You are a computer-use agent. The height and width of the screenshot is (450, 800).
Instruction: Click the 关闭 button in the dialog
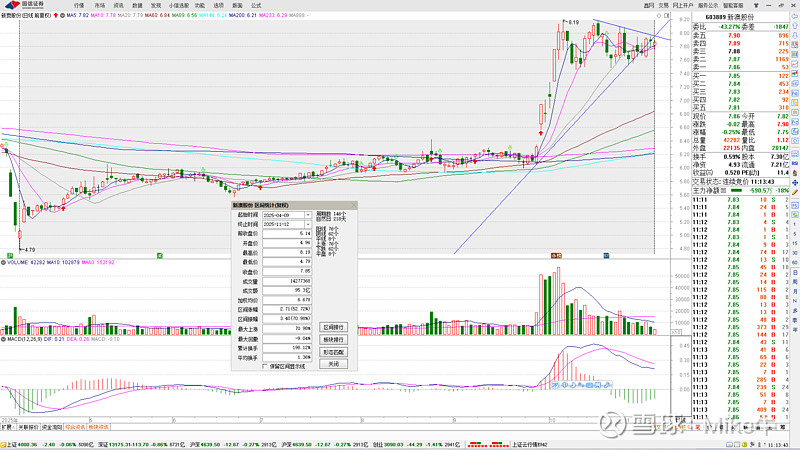tap(334, 365)
